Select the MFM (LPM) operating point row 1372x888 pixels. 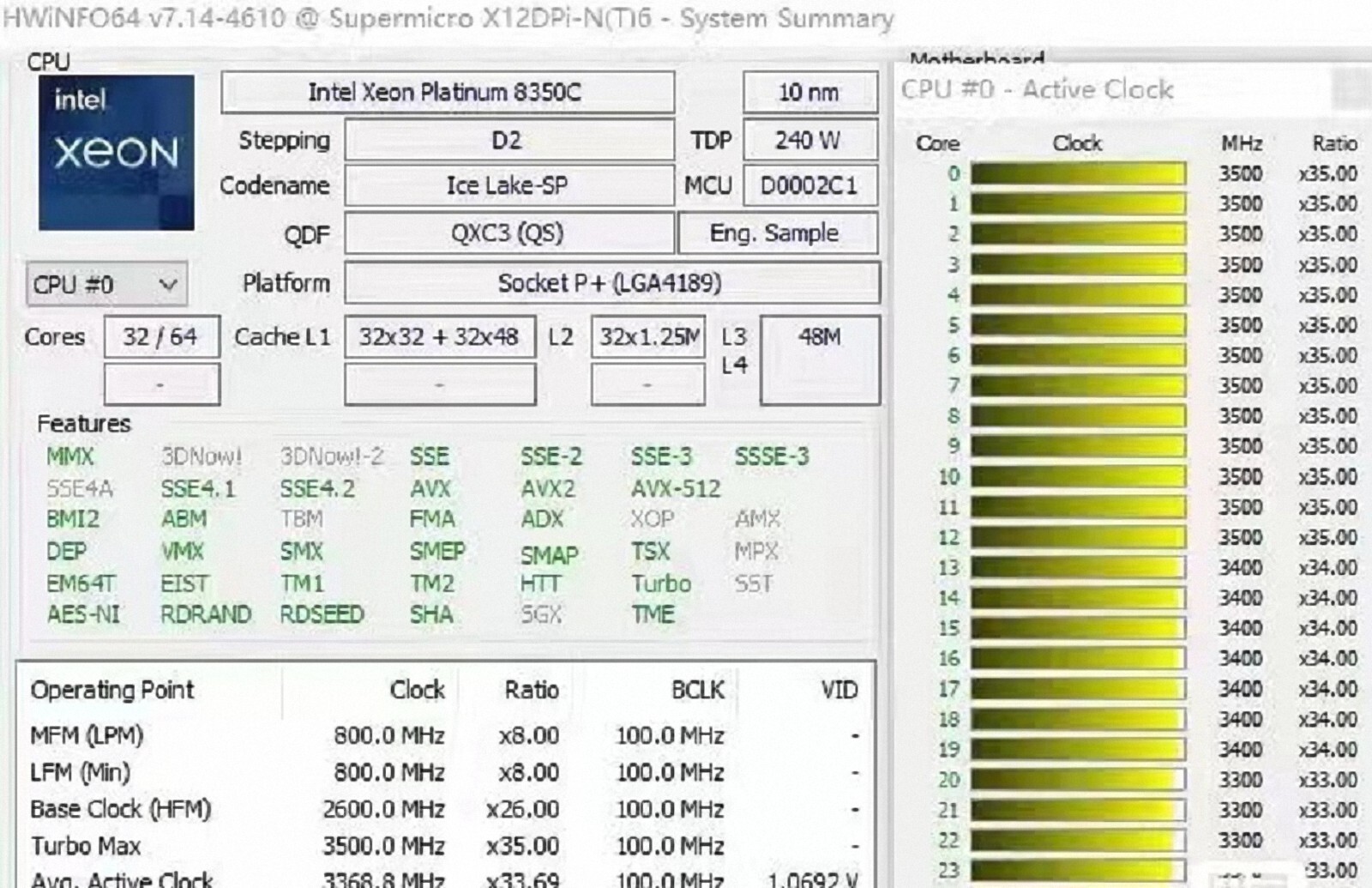click(x=445, y=736)
